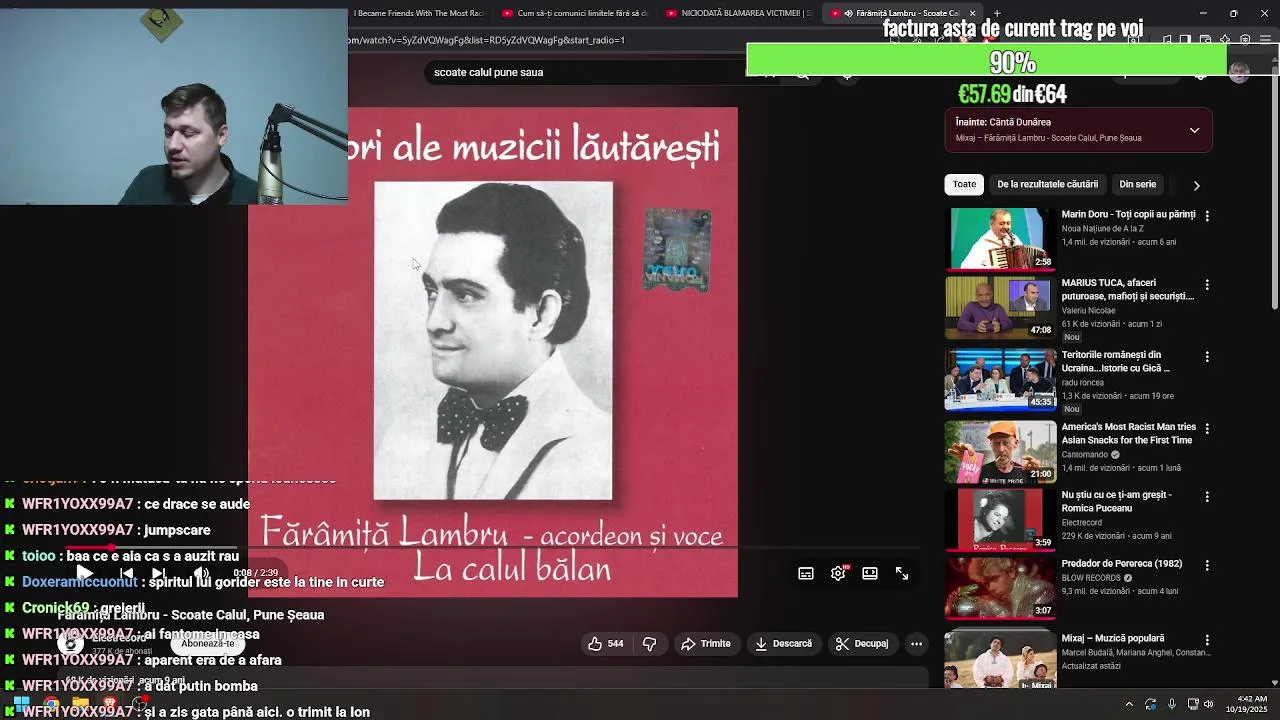
Task: Open options for Mixaj – Muzică populară
Action: (1207, 640)
